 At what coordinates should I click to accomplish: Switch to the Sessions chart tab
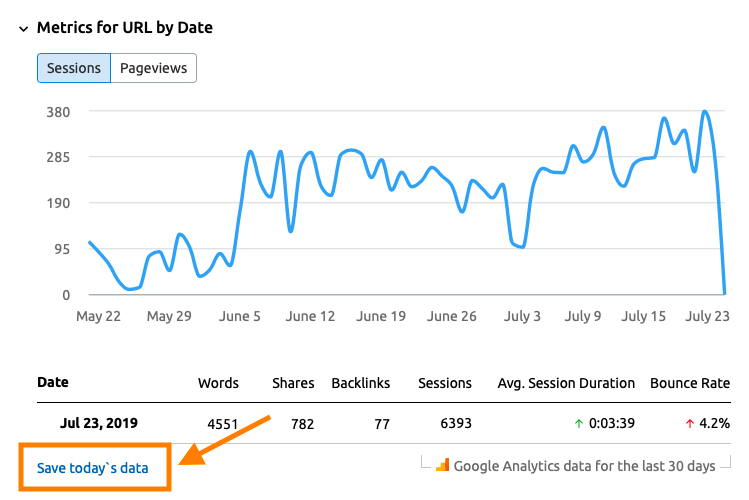[x=74, y=68]
